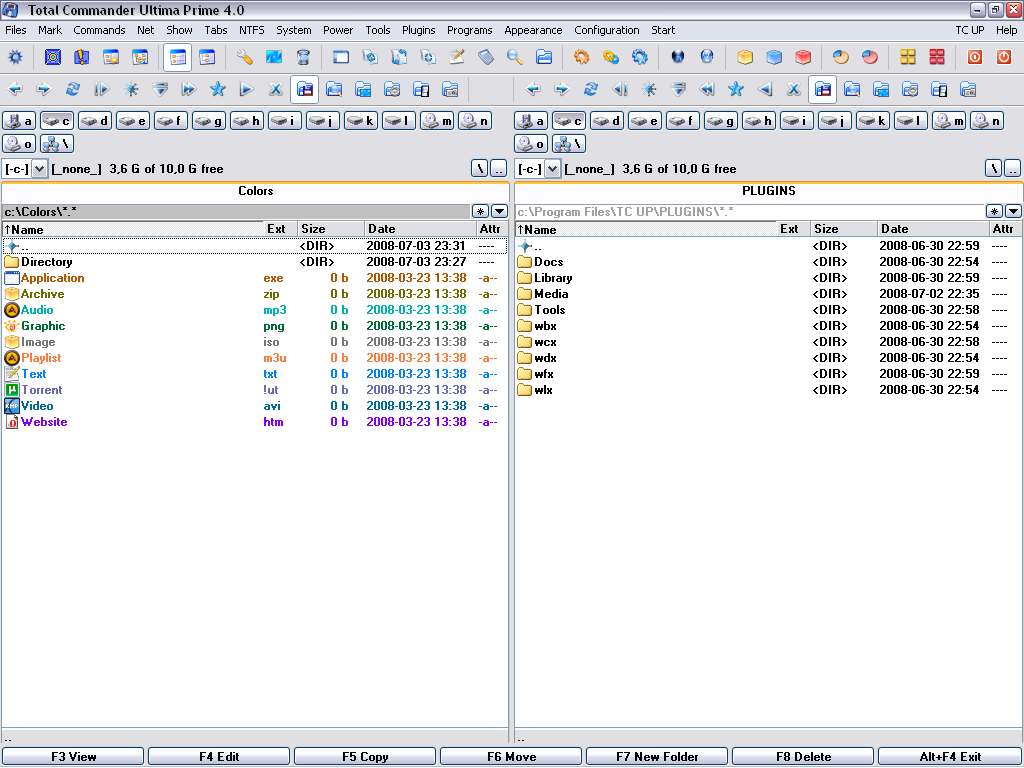1024x768 pixels.
Task: Click the gear icon at toolbar far left
Action: point(15,57)
